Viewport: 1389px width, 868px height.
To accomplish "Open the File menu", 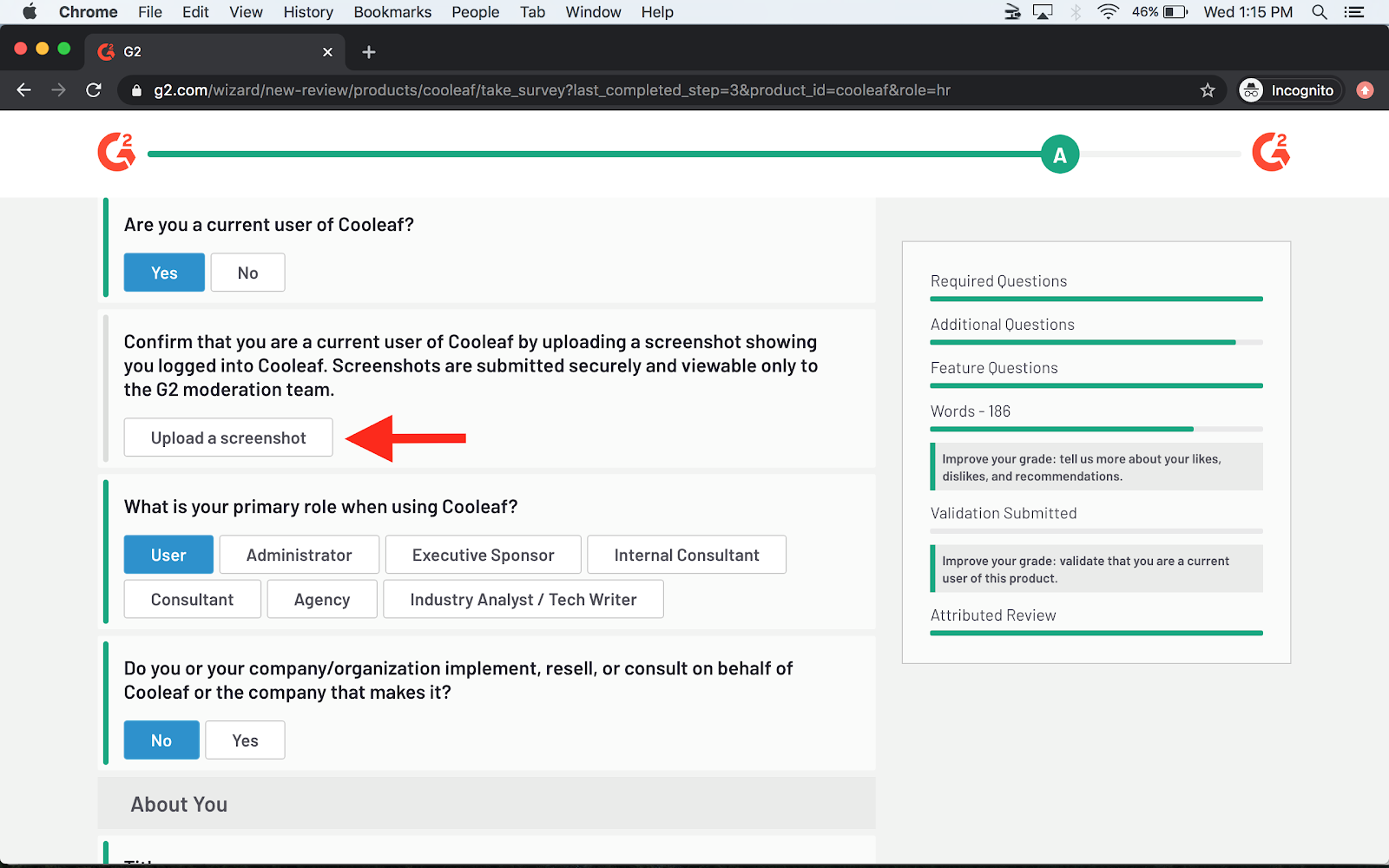I will pyautogui.click(x=149, y=12).
